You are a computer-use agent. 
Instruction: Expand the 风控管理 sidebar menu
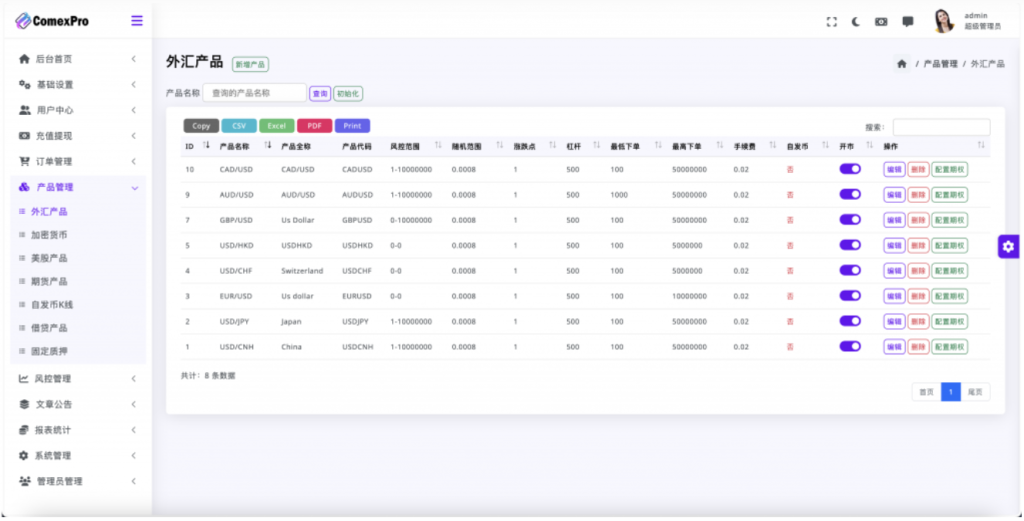pos(78,379)
